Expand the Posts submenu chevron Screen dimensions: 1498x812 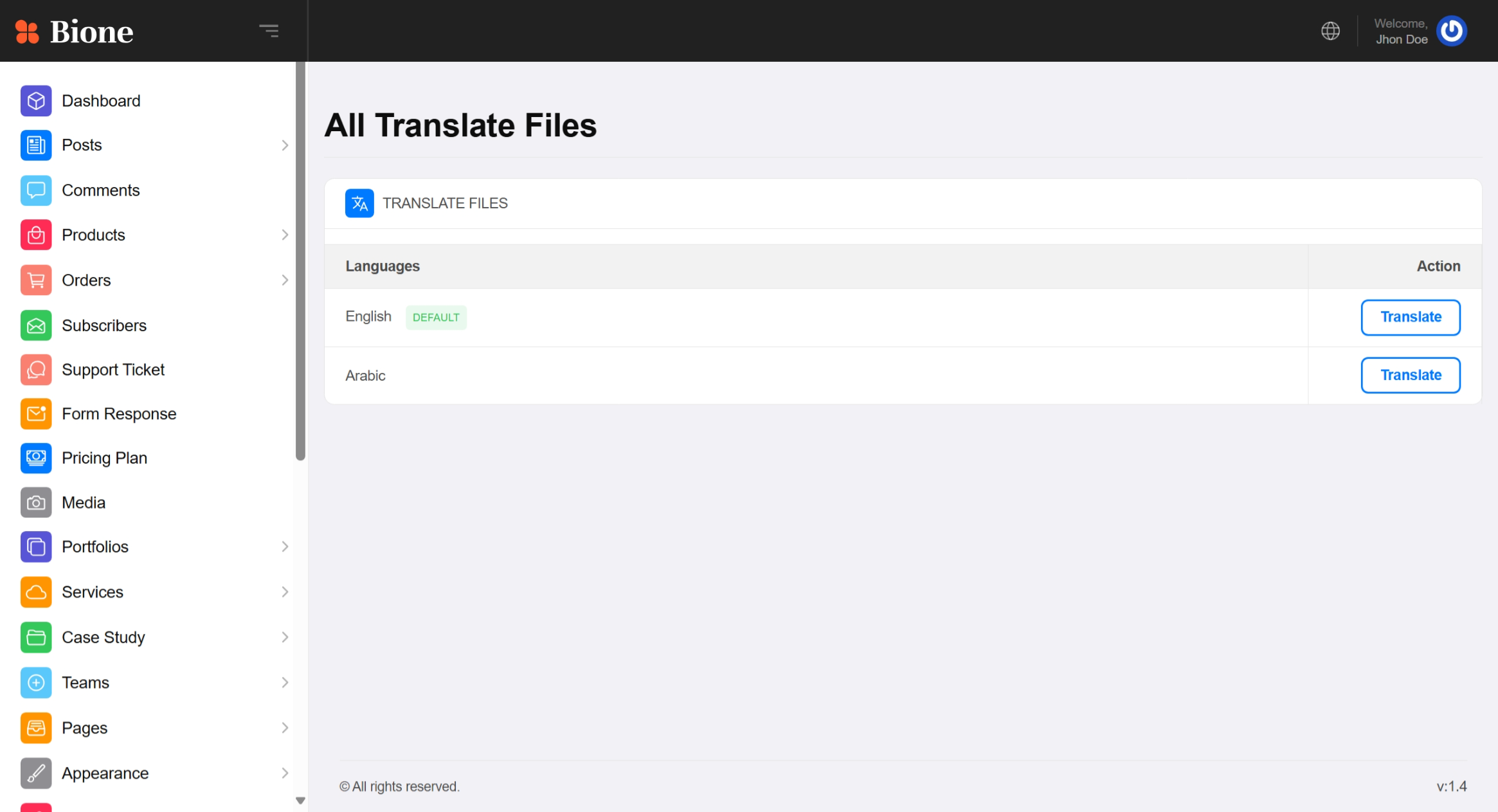tap(285, 145)
